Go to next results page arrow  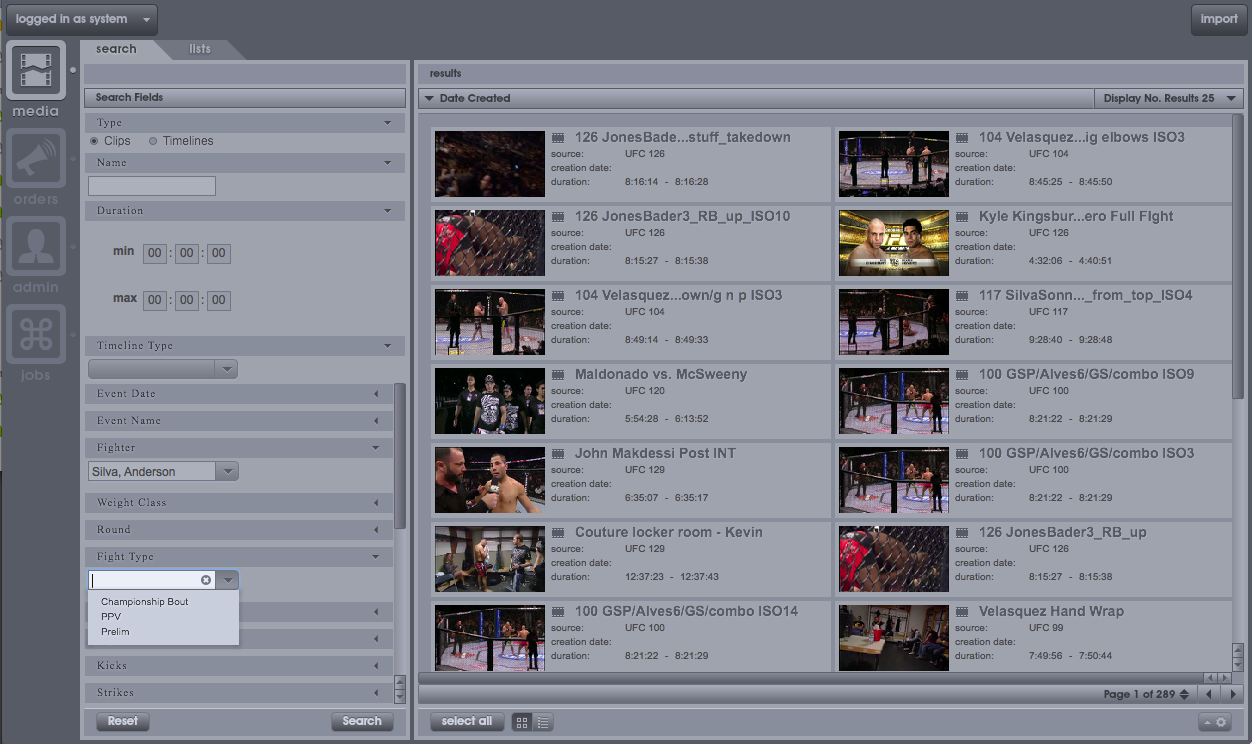1234,694
